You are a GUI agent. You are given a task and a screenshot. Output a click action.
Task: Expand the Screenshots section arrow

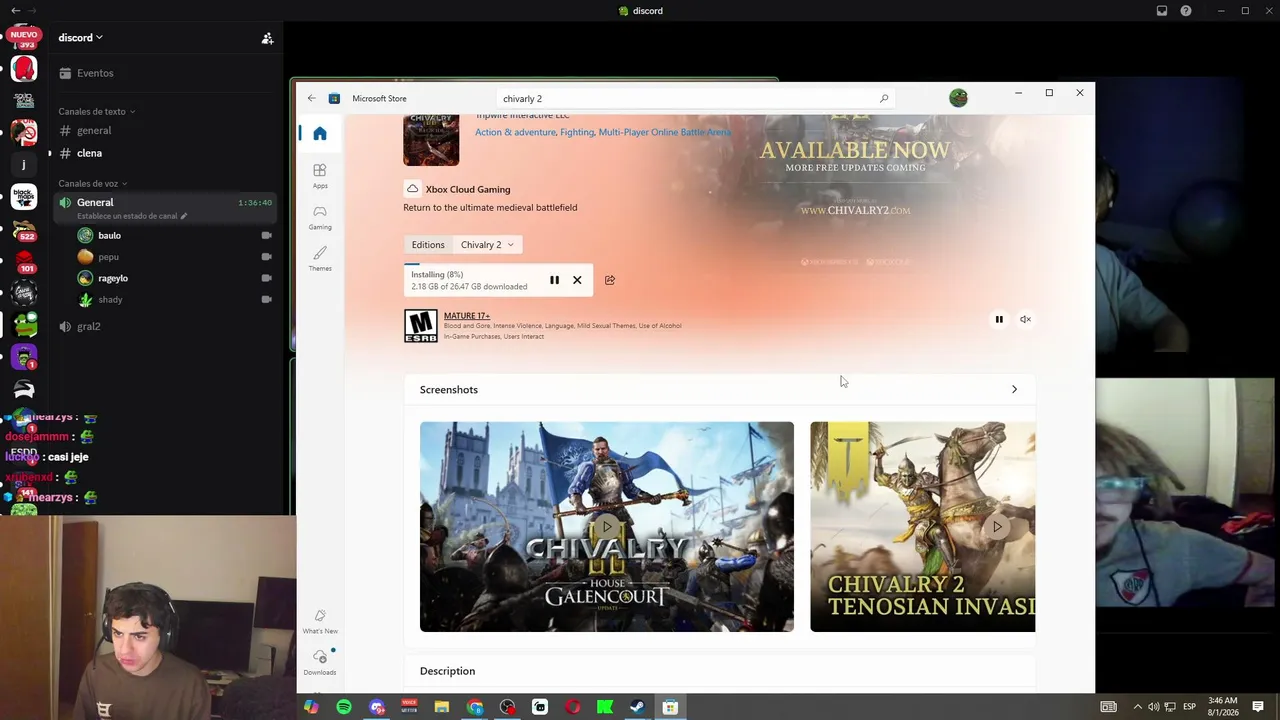[1014, 389]
